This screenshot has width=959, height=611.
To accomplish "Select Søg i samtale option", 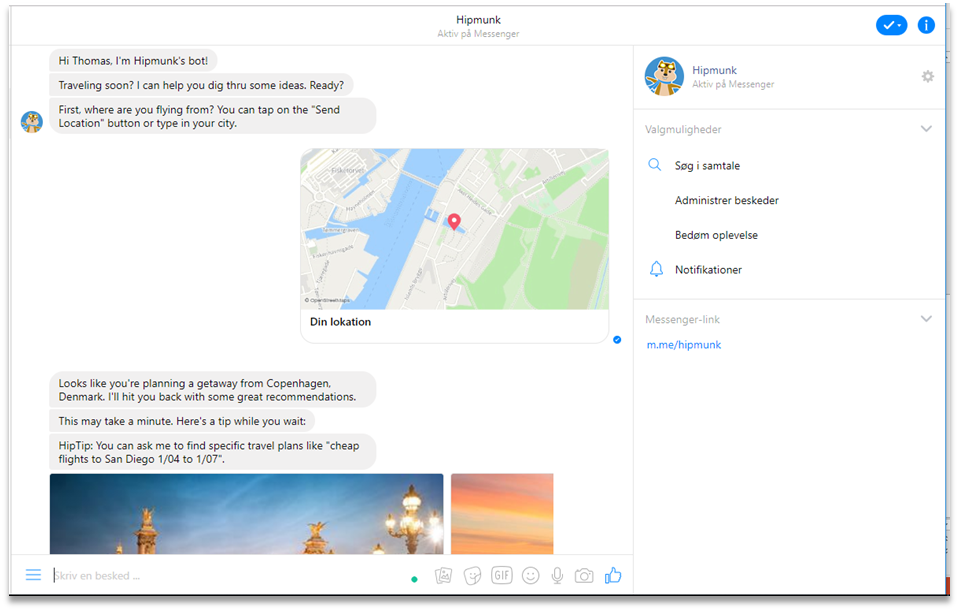I will (x=707, y=165).
